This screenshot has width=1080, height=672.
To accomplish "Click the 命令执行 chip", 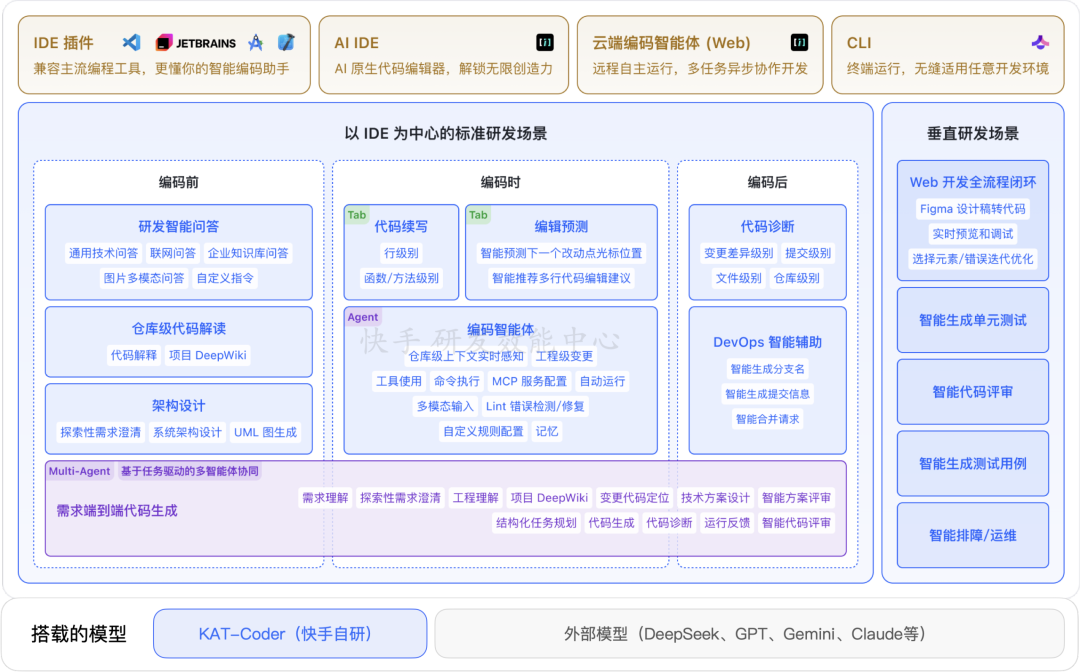I will point(457,381).
